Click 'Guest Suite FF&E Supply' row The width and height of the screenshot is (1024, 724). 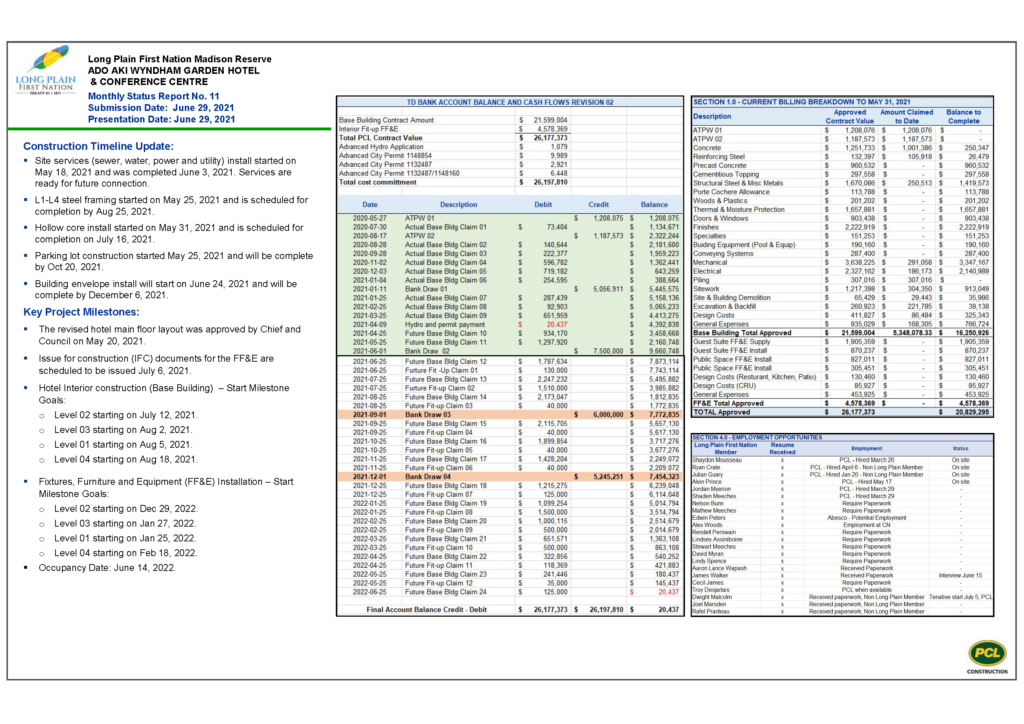pos(842,341)
